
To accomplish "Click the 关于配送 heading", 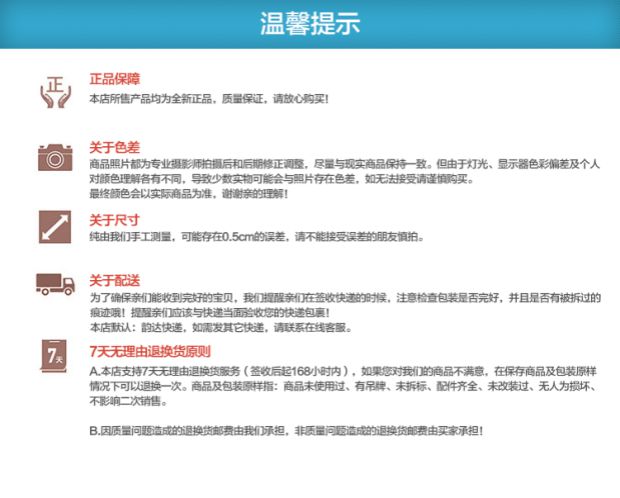I will tap(115, 280).
